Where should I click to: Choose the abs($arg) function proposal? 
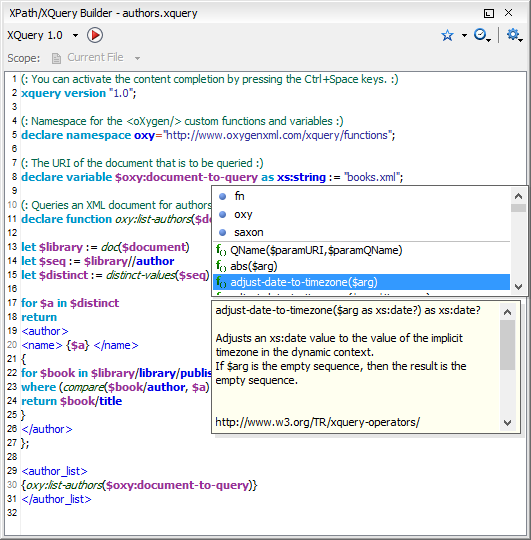[x=362, y=266]
